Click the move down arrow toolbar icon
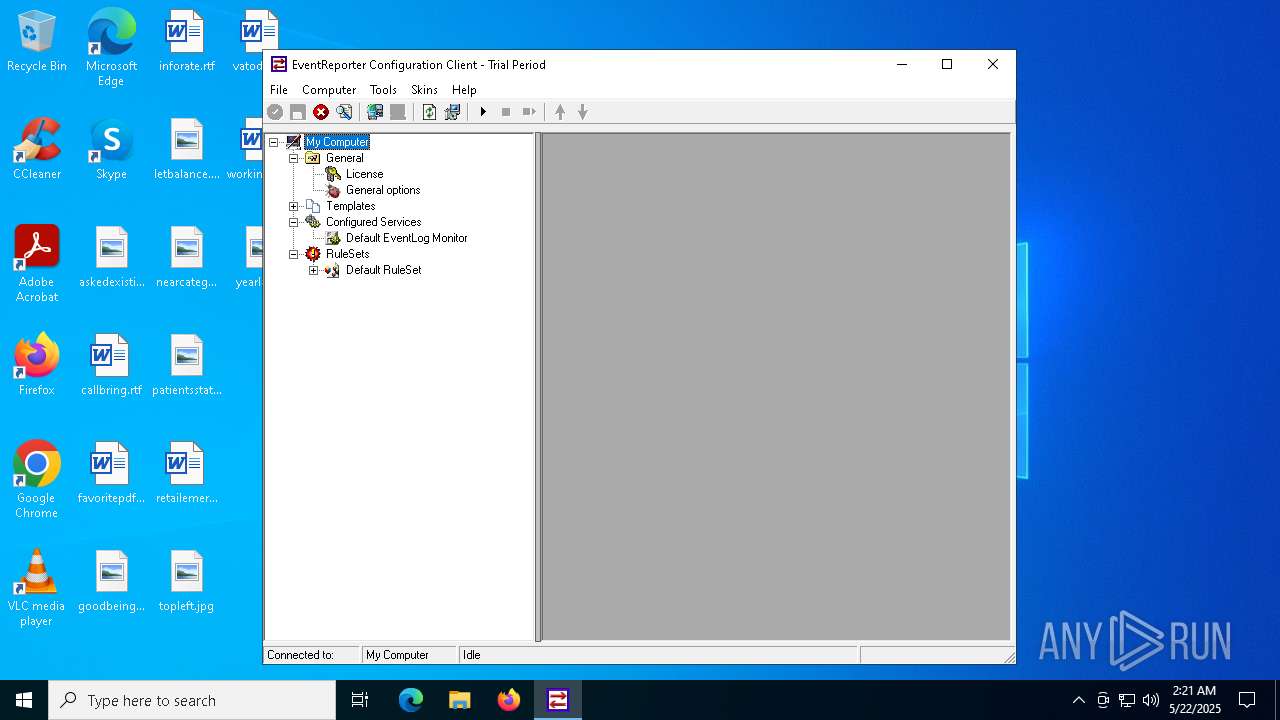1280x720 pixels. point(583,112)
